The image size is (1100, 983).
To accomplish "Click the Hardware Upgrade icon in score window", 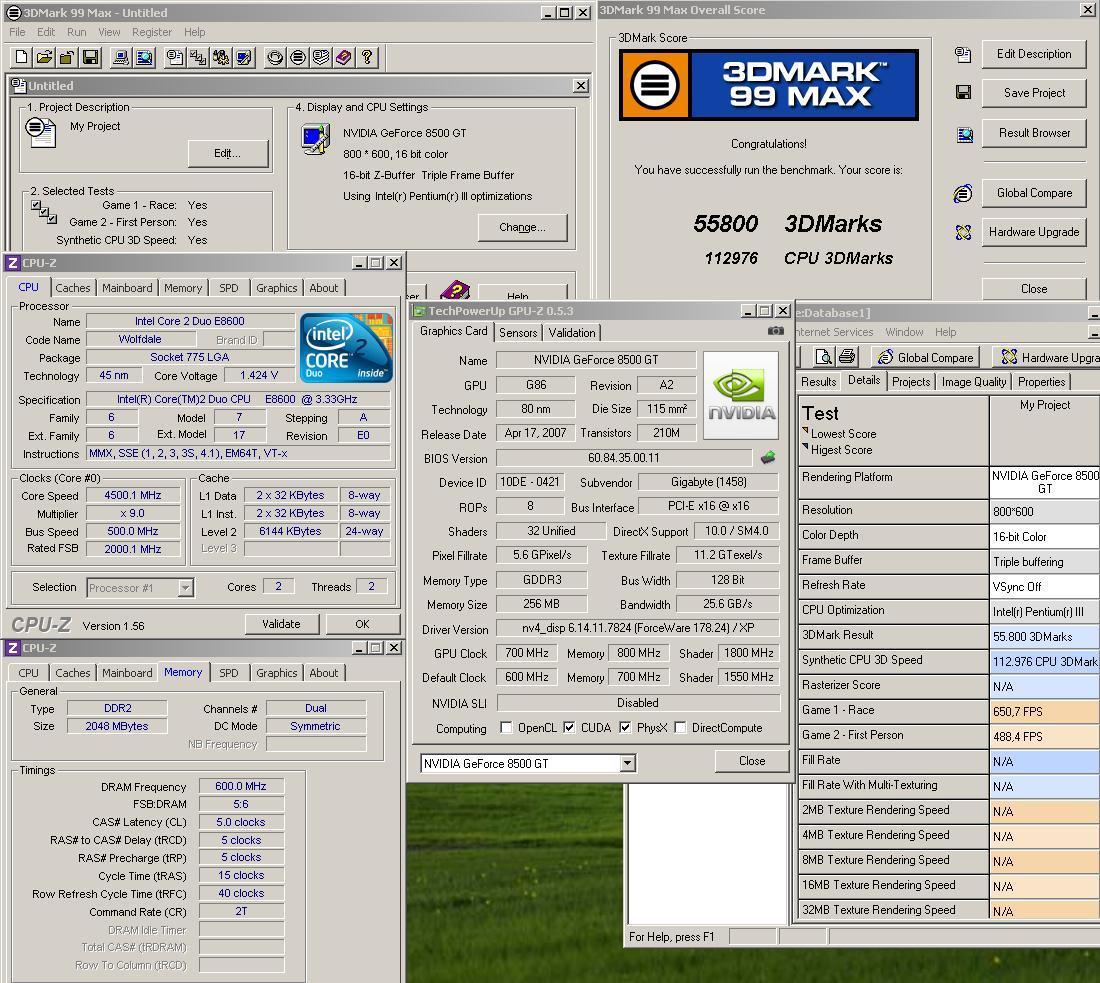I will pyautogui.click(x=964, y=232).
